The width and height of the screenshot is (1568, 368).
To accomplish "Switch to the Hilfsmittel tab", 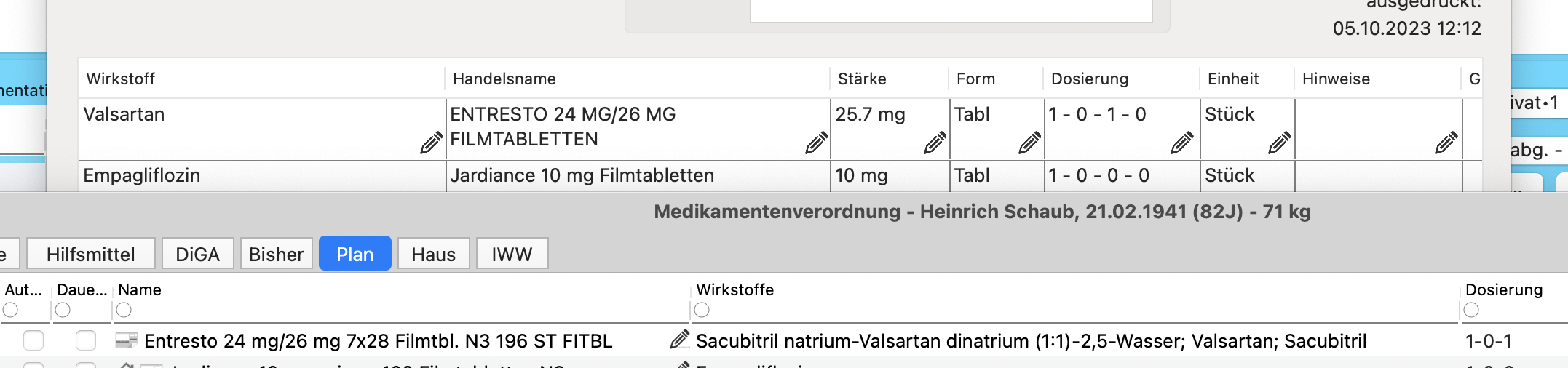I will click(x=91, y=254).
